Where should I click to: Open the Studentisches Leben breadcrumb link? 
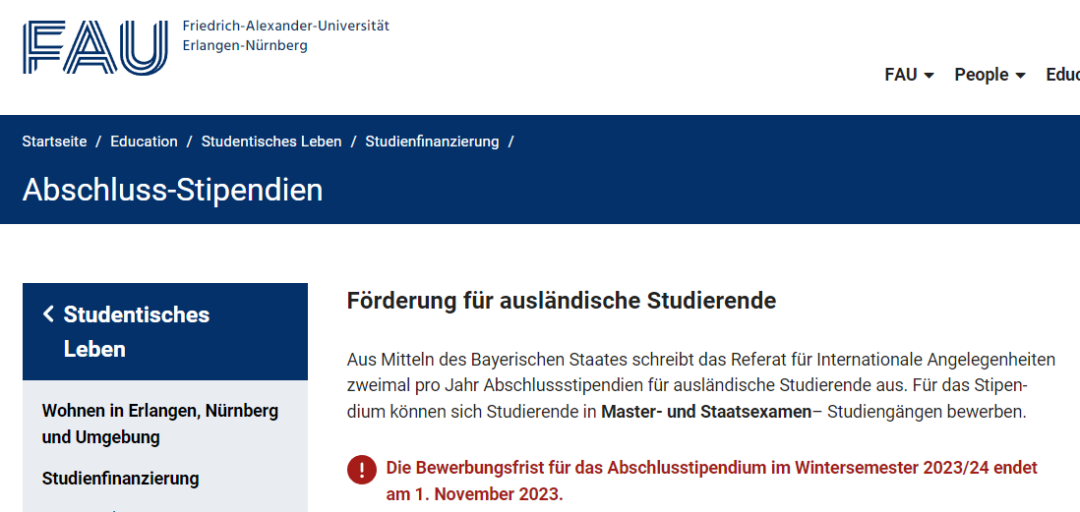tap(271, 142)
